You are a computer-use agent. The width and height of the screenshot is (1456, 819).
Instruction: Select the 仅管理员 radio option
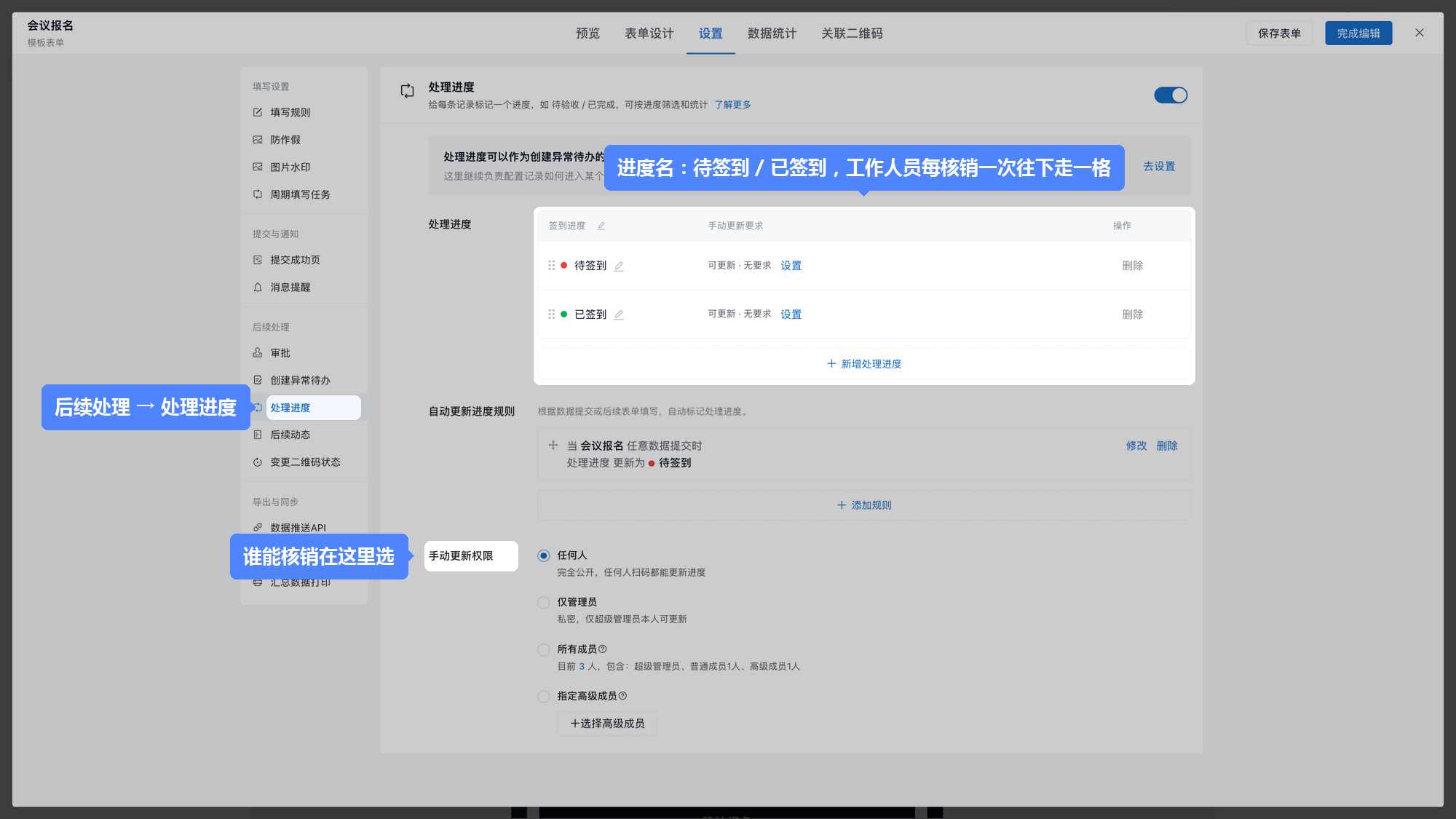point(543,602)
